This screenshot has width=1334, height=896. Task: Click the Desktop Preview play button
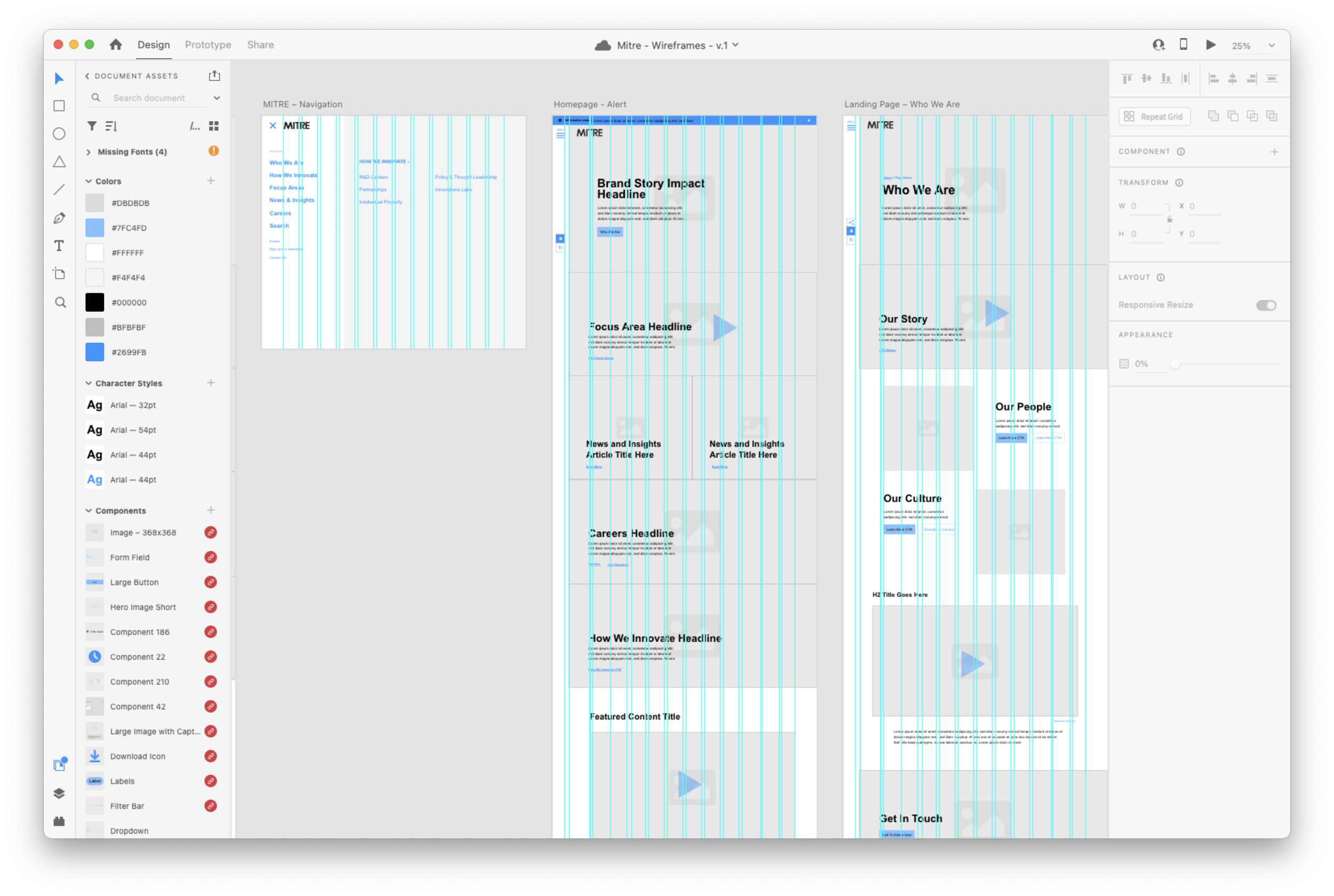click(x=1211, y=45)
